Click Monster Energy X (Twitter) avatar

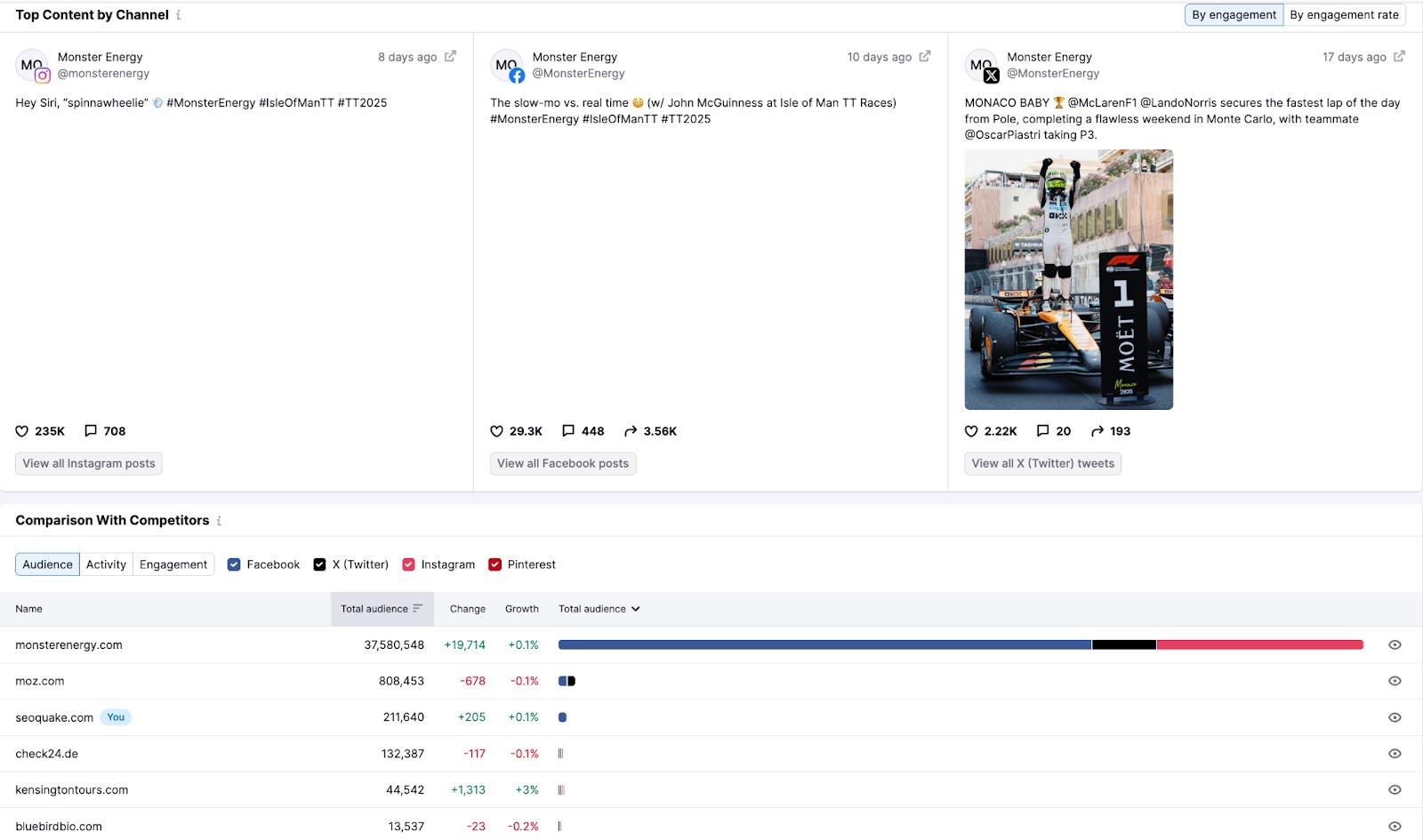click(982, 65)
